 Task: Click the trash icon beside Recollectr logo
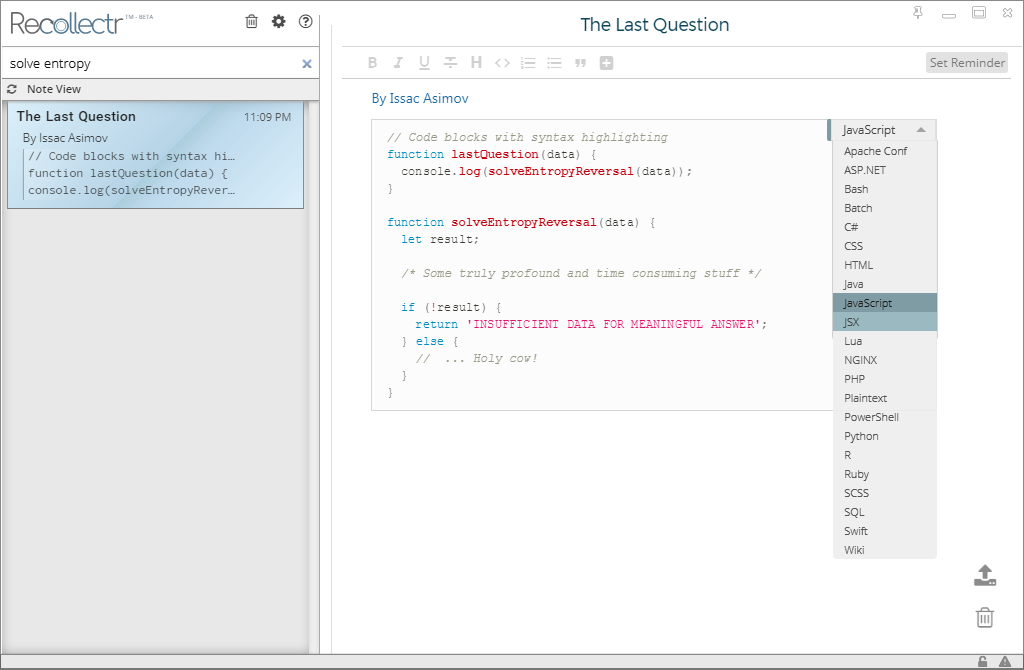pyautogui.click(x=251, y=22)
